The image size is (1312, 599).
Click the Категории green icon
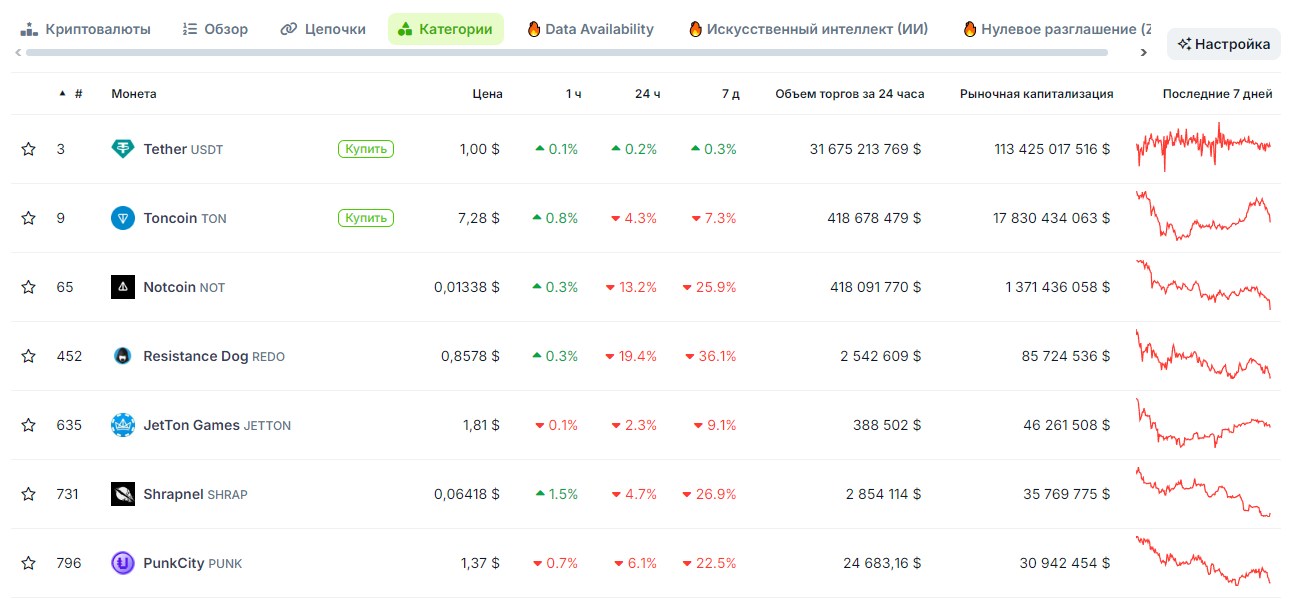[x=405, y=29]
